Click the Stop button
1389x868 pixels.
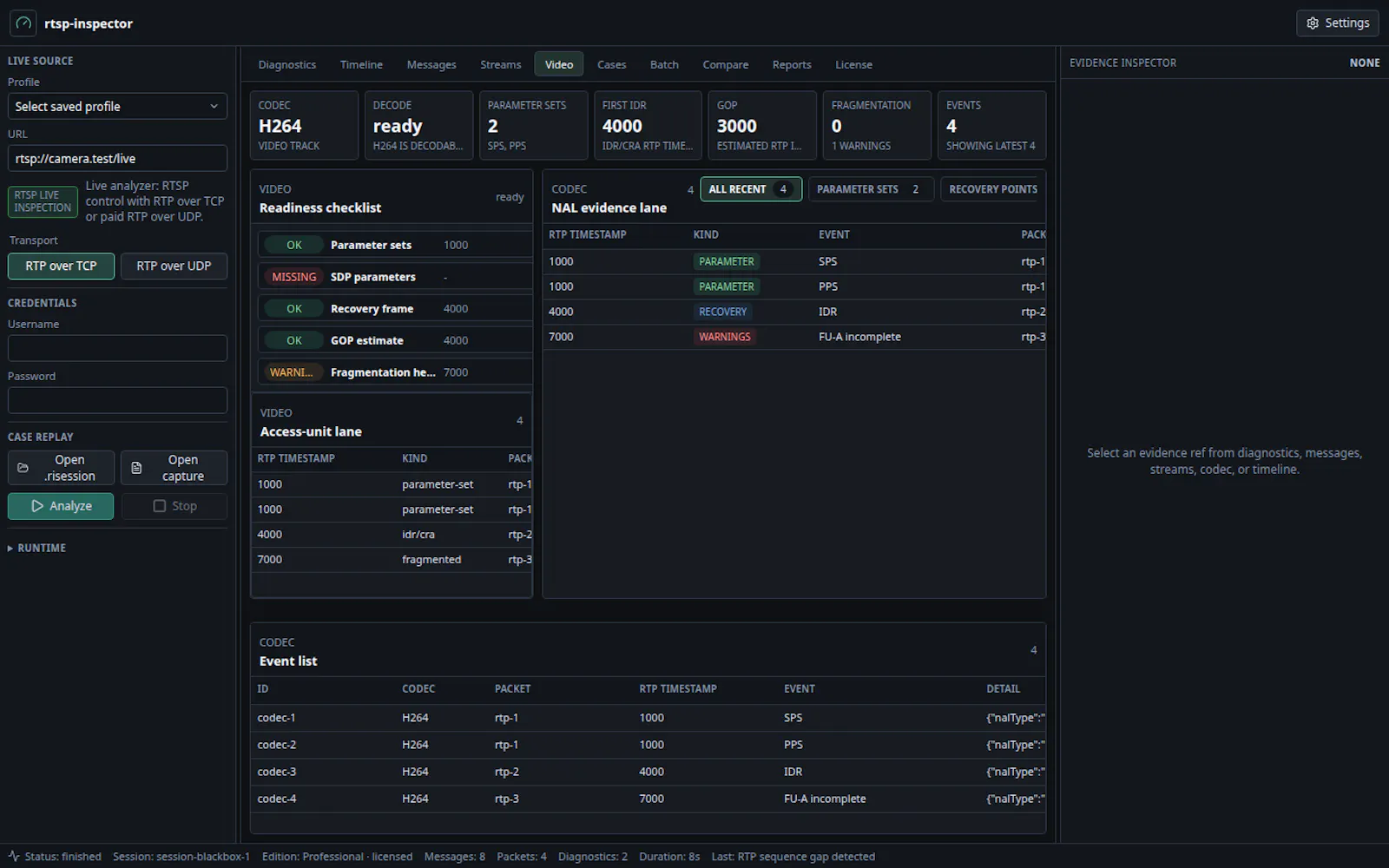pyautogui.click(x=174, y=506)
